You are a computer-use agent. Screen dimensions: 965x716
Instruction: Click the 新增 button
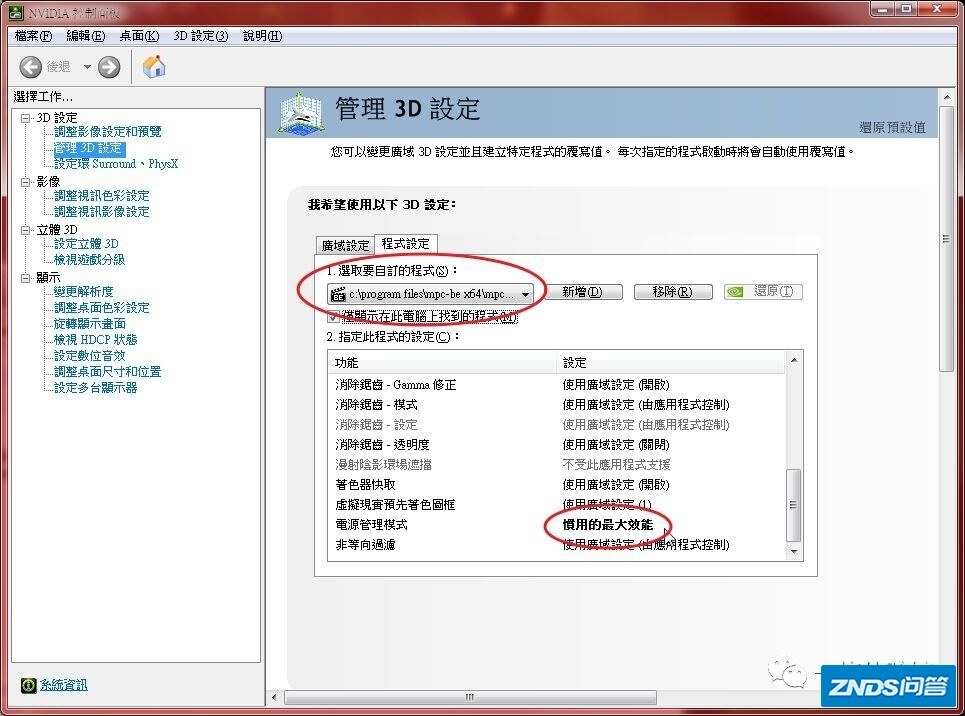click(583, 291)
